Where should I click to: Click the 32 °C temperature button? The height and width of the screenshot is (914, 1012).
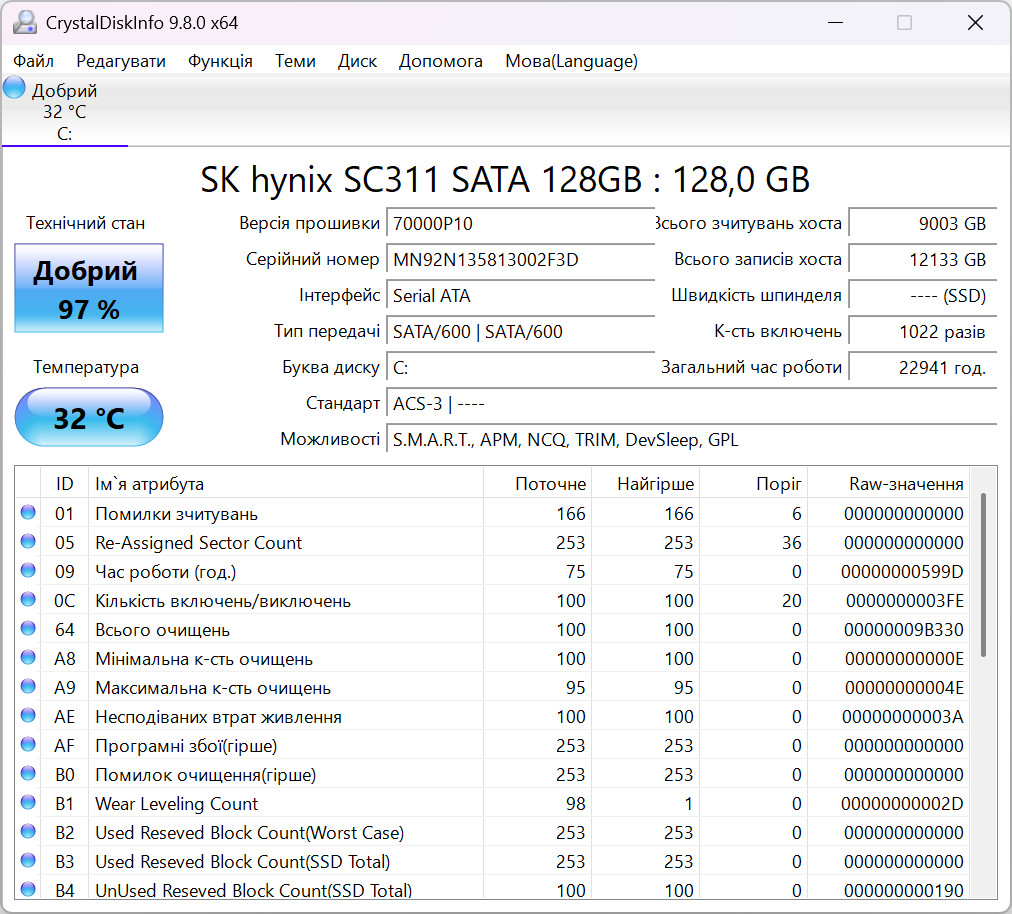(x=89, y=417)
